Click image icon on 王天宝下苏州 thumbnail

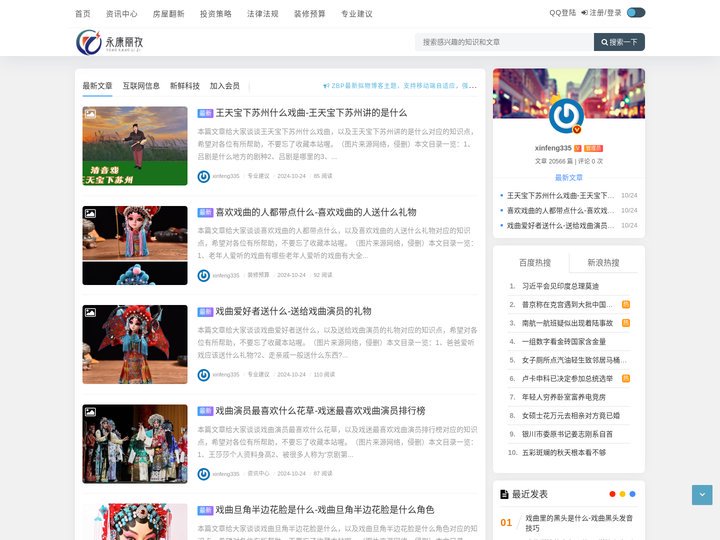coord(90,113)
